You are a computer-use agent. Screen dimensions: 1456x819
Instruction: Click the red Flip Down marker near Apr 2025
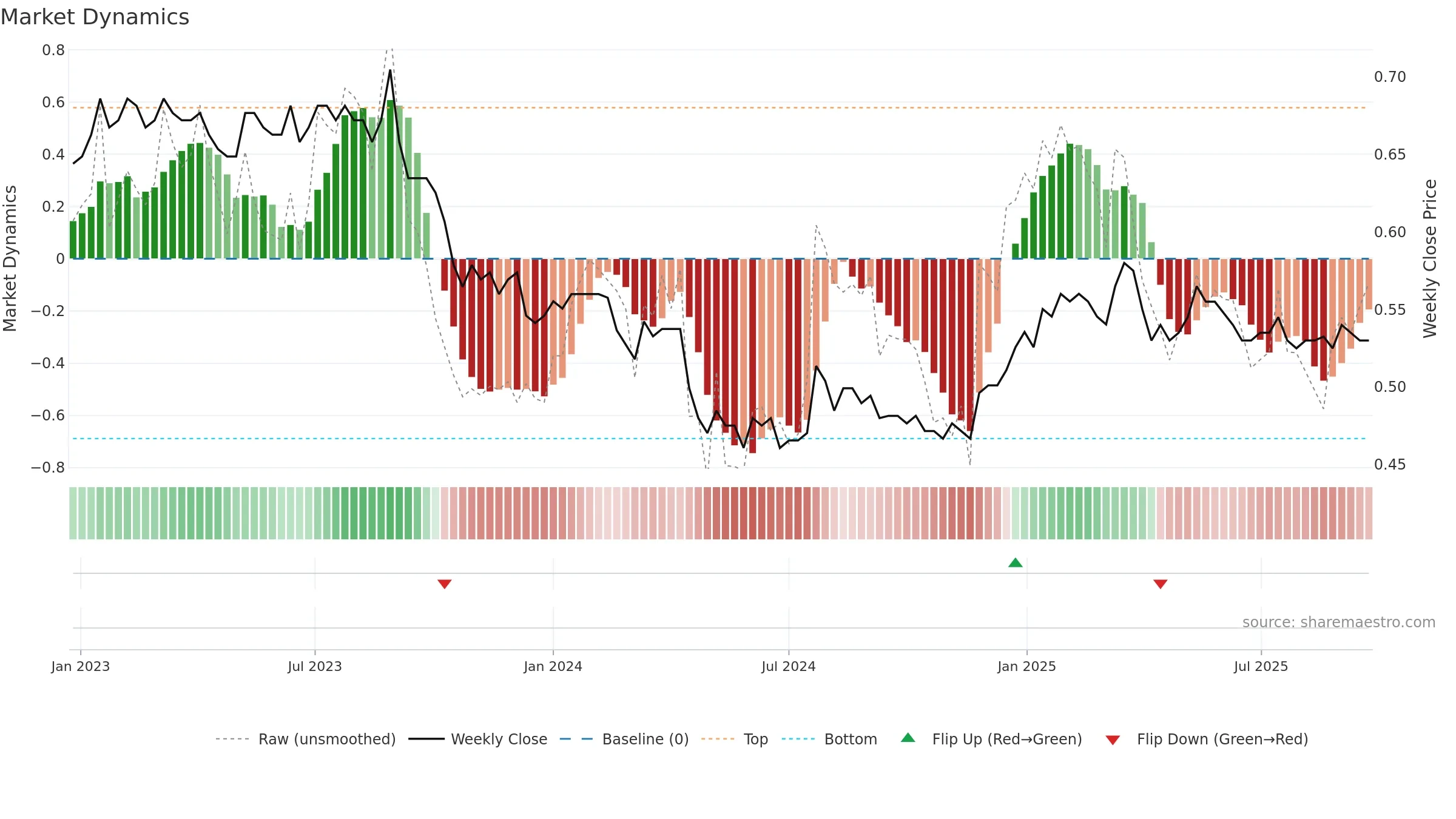coord(1161,584)
